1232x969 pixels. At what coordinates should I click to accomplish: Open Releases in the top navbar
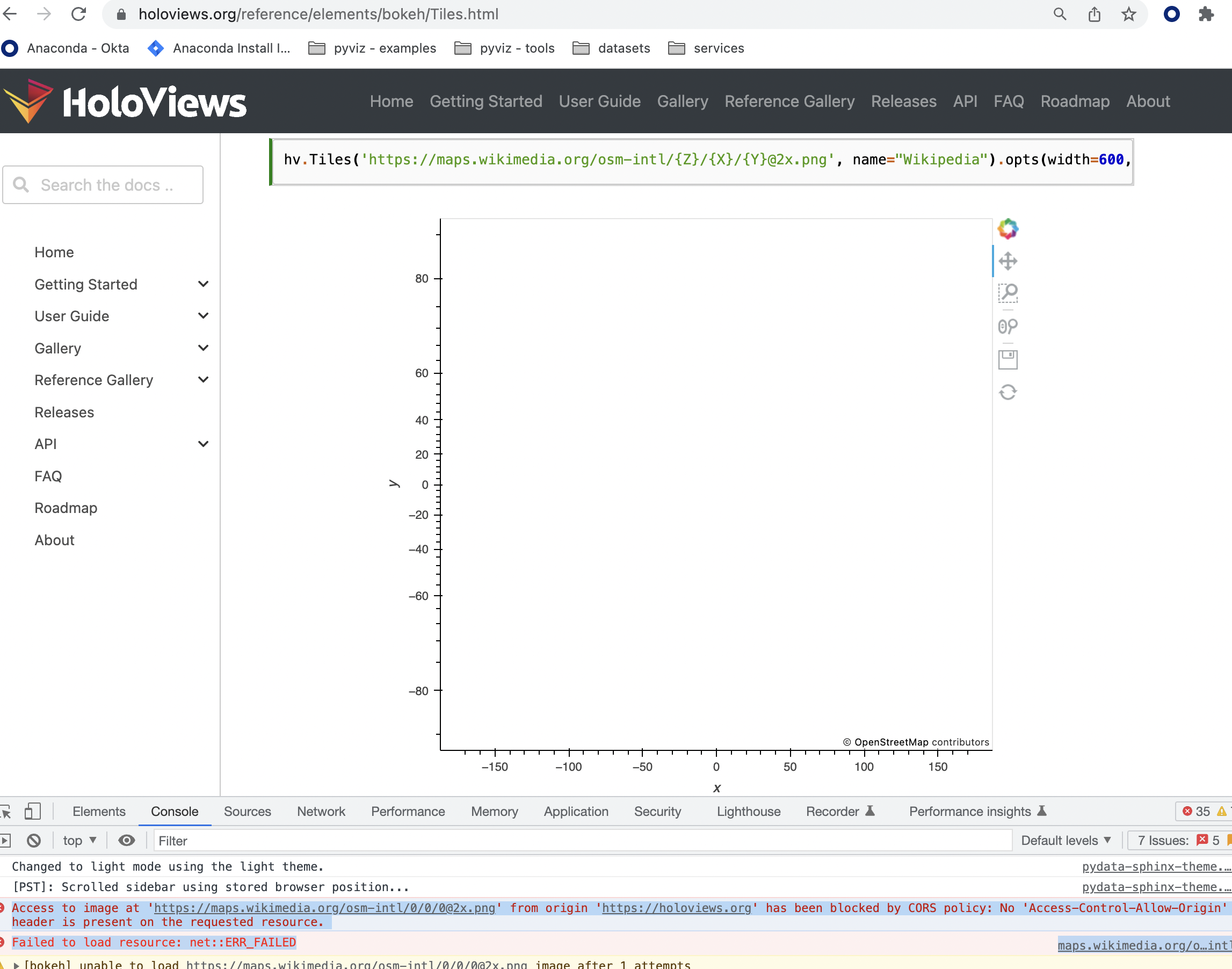coord(903,102)
